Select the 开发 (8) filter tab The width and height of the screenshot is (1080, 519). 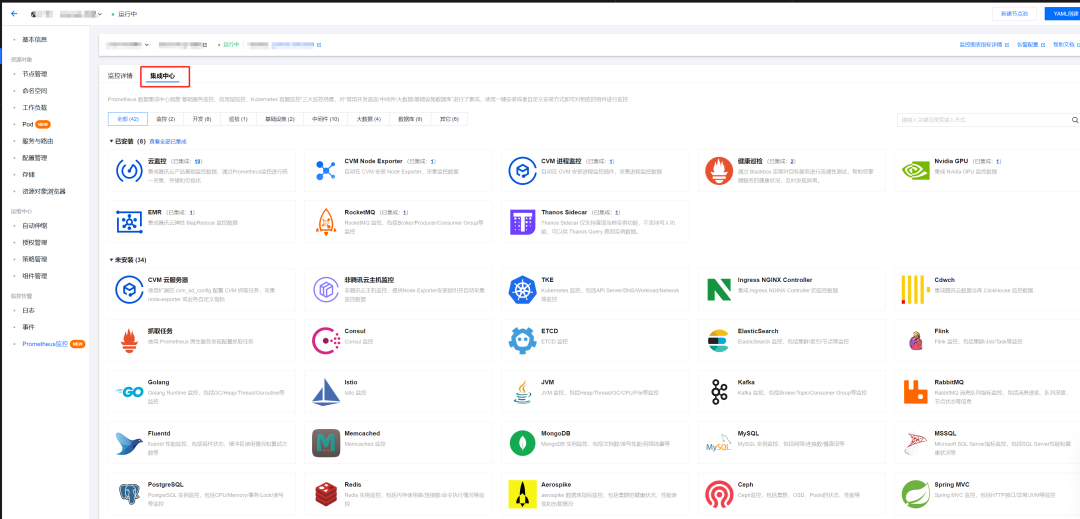click(x=202, y=119)
